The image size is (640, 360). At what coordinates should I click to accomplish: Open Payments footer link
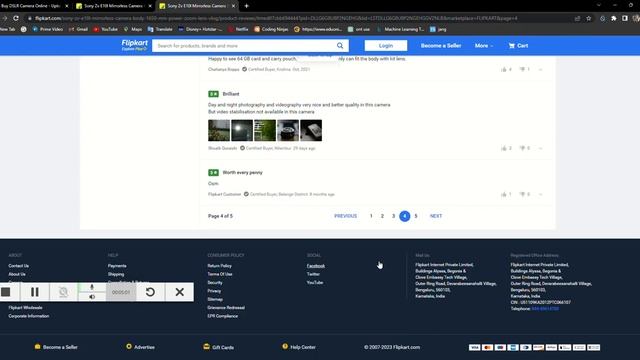point(117,266)
